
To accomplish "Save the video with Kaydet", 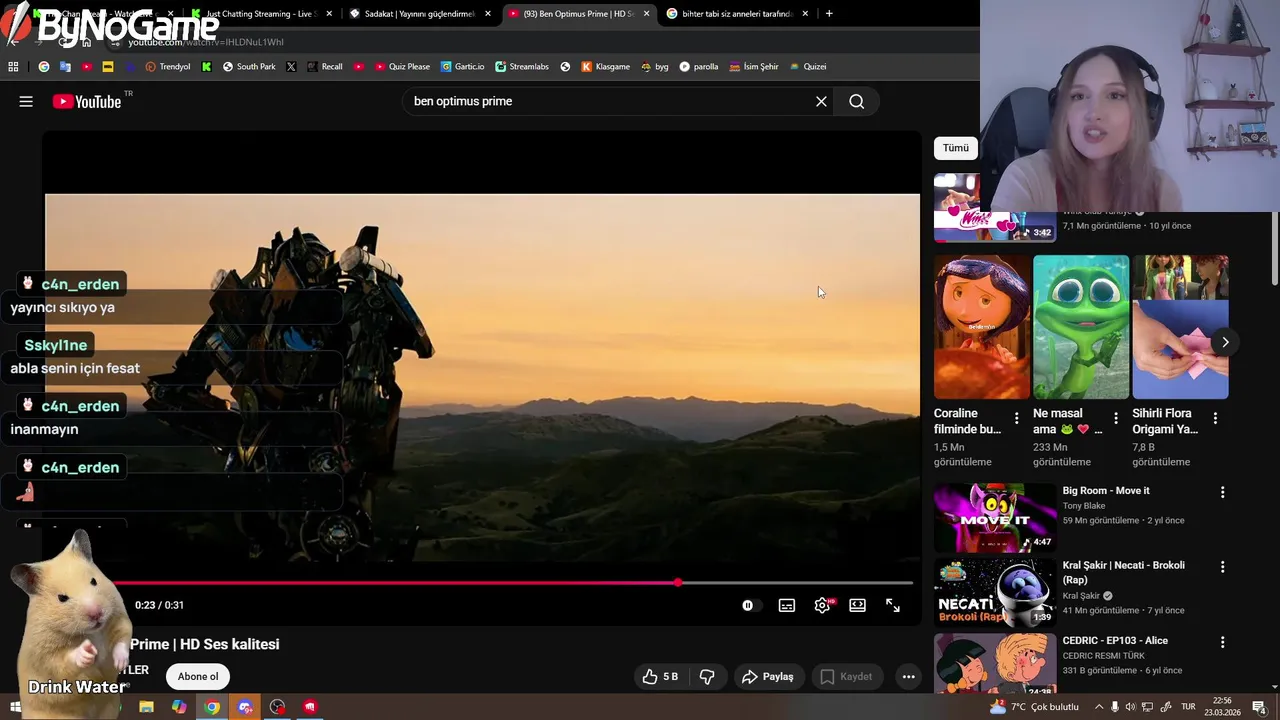I will pos(846,676).
